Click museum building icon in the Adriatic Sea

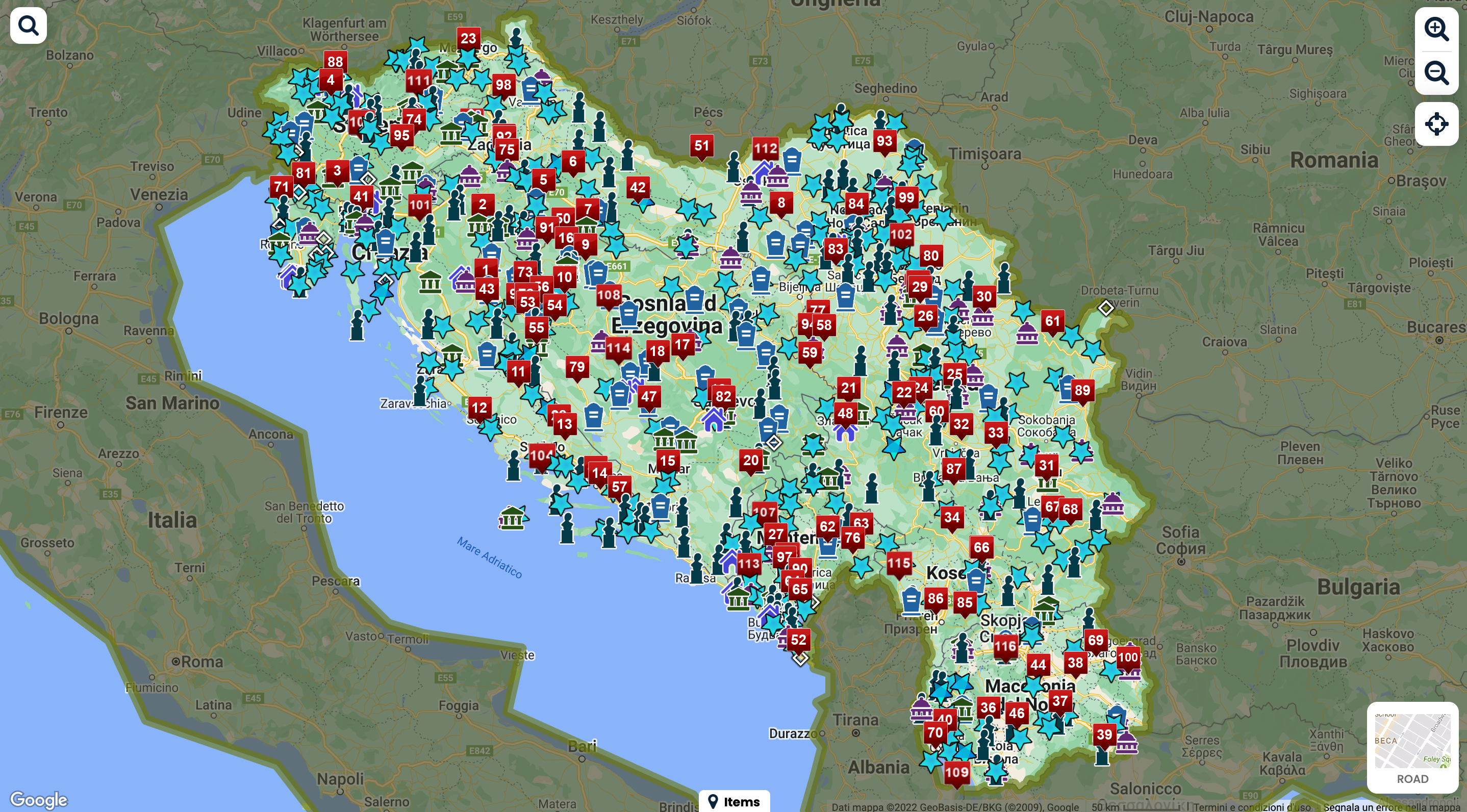click(x=512, y=518)
